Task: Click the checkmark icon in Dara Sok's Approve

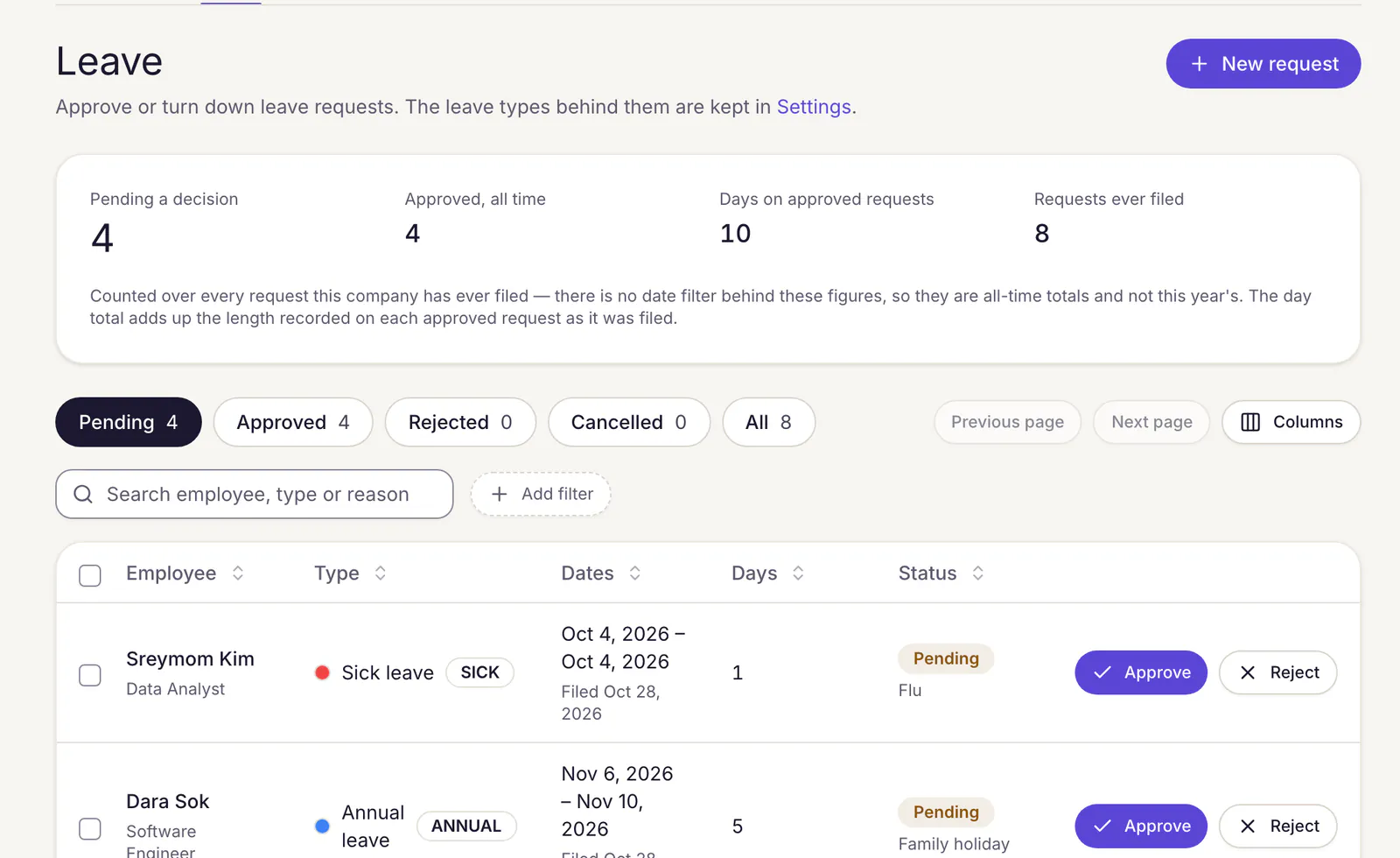Action: point(1102,826)
